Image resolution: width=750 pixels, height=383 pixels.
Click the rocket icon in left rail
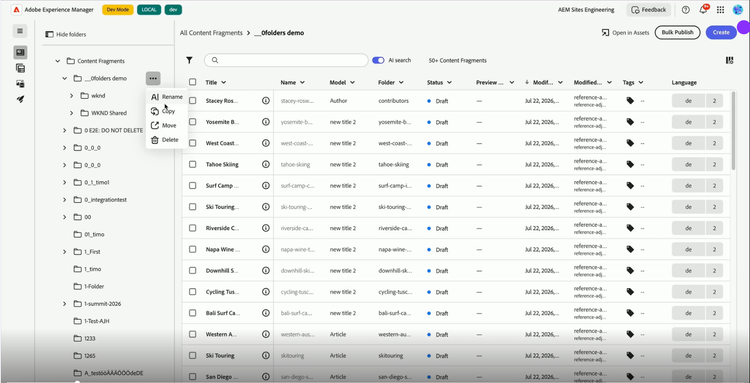[x=20, y=99]
